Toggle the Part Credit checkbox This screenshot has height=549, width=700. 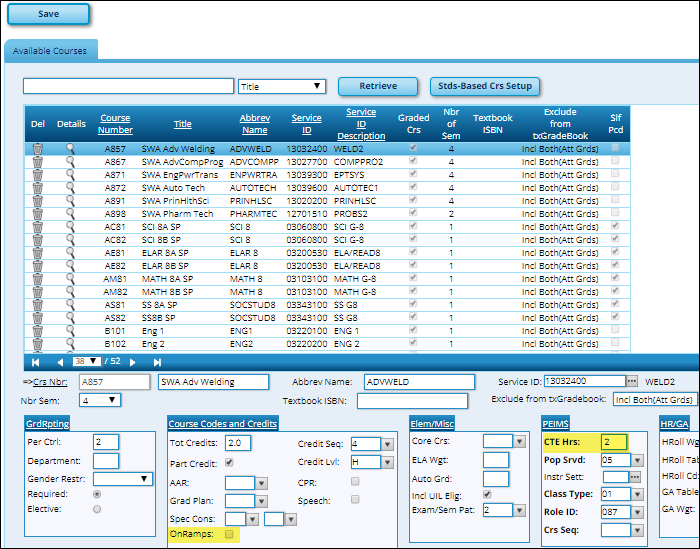[x=230, y=462]
